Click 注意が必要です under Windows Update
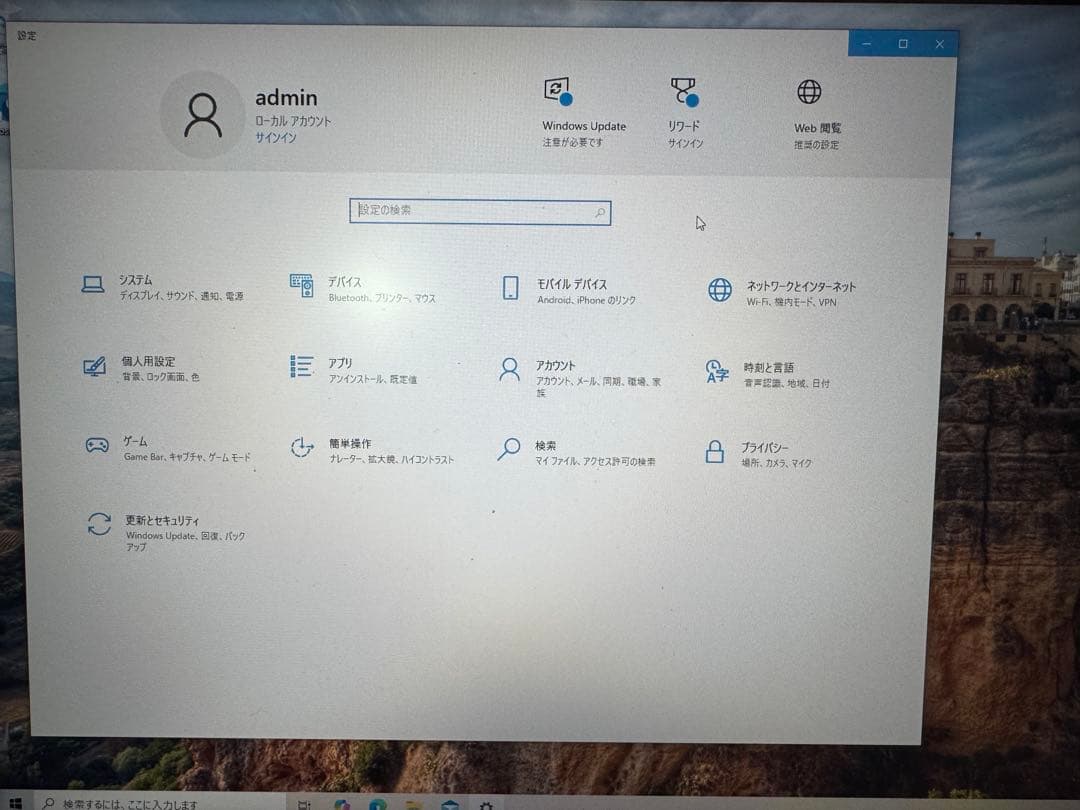The height and width of the screenshot is (810, 1080). point(573,142)
